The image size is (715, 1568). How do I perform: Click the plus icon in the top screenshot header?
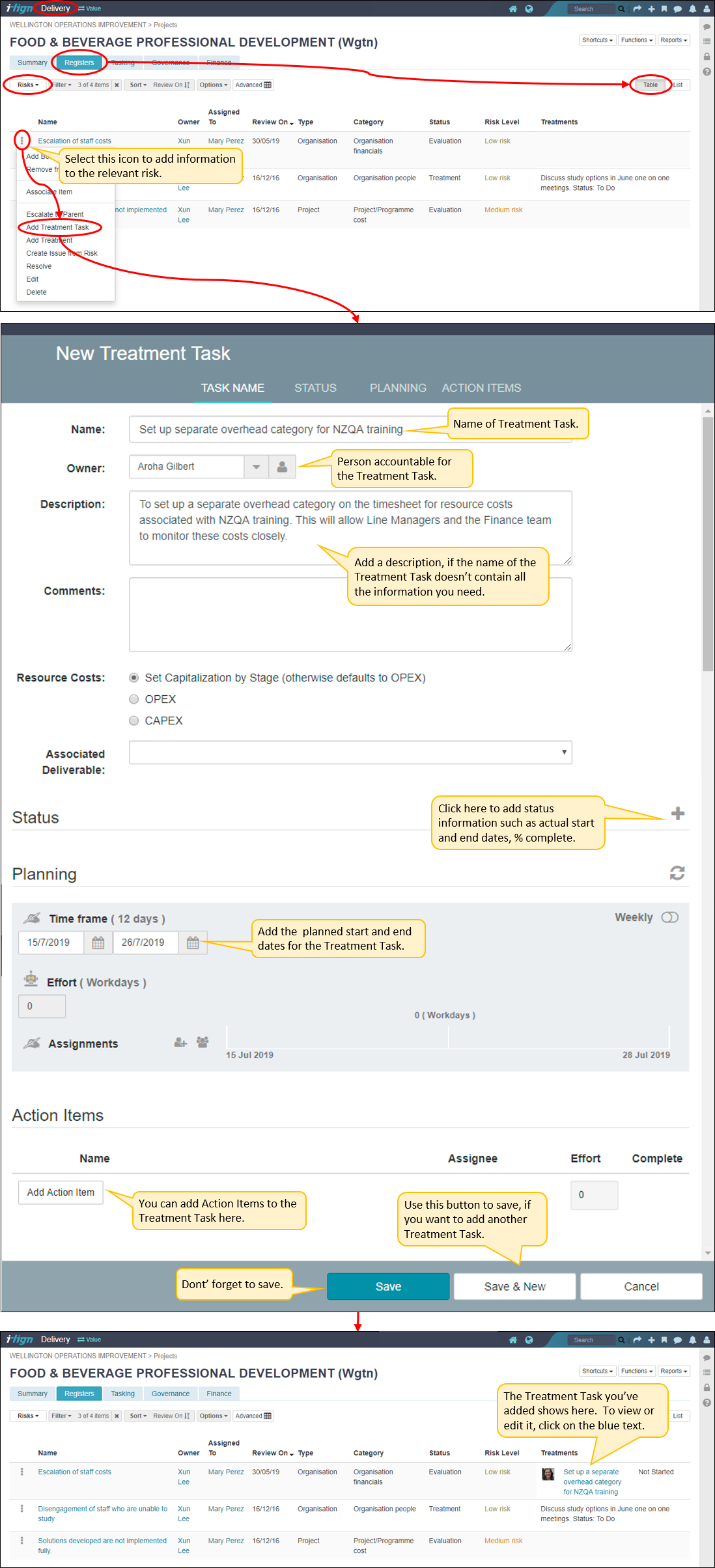pos(651,9)
